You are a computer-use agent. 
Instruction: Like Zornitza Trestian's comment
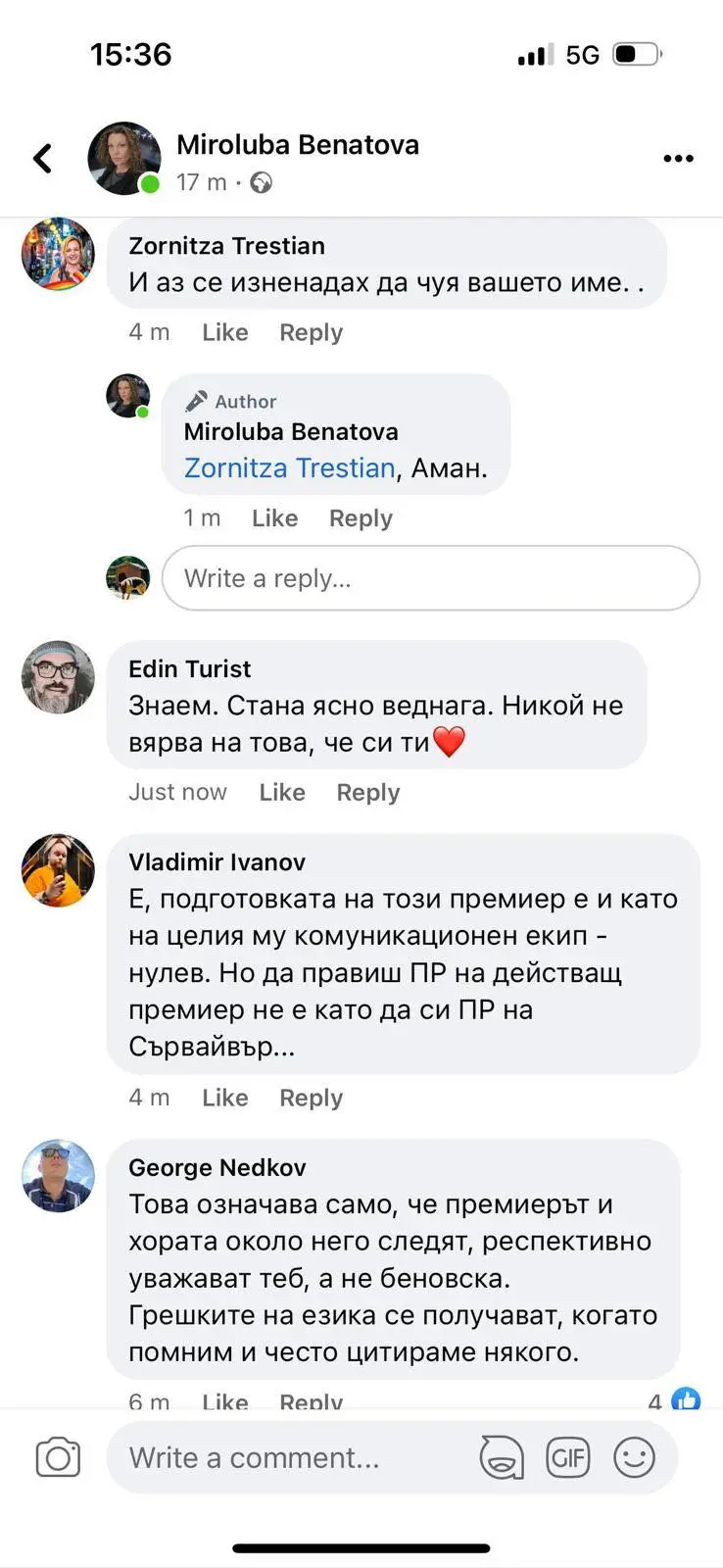point(224,332)
